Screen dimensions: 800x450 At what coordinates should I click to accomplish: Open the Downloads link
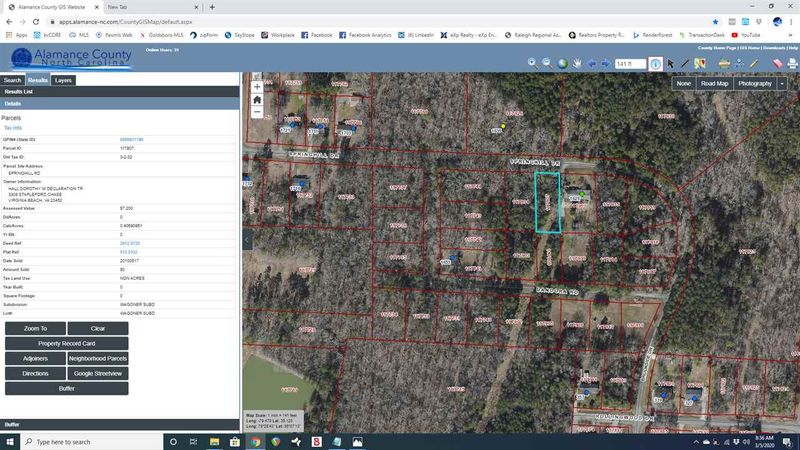[774, 48]
